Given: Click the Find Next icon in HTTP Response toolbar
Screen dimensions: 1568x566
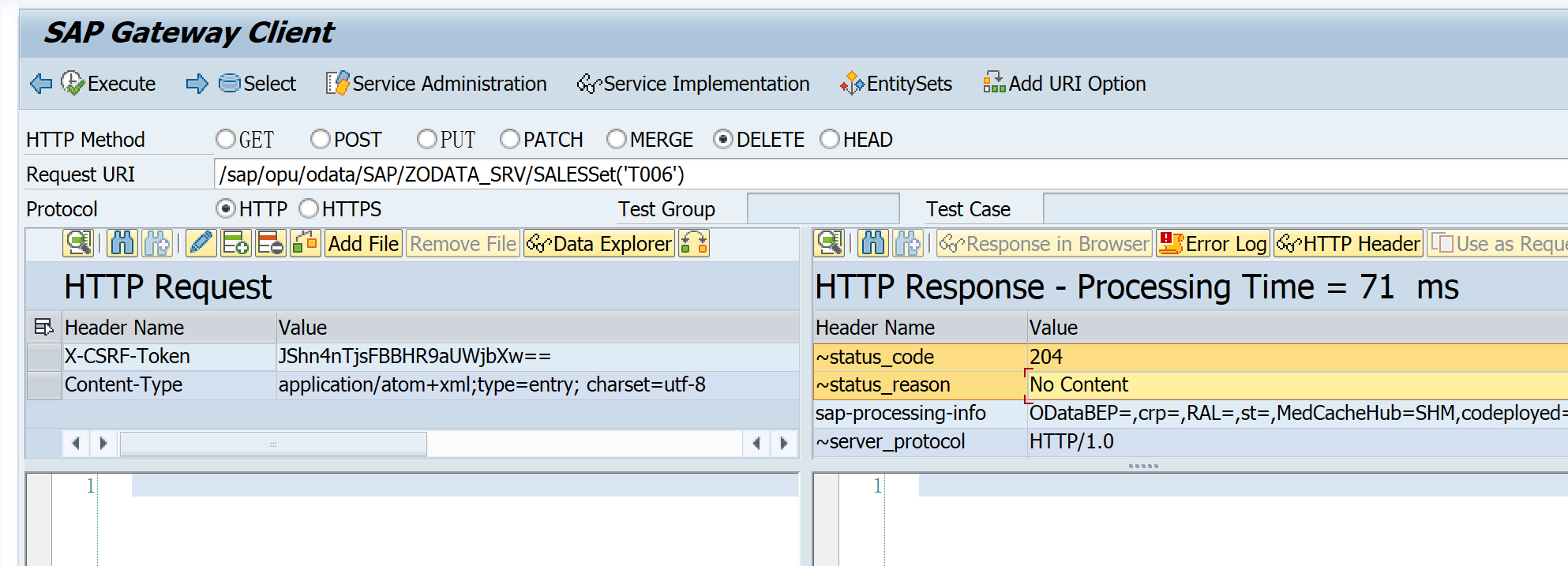Looking at the screenshot, I should (x=907, y=243).
